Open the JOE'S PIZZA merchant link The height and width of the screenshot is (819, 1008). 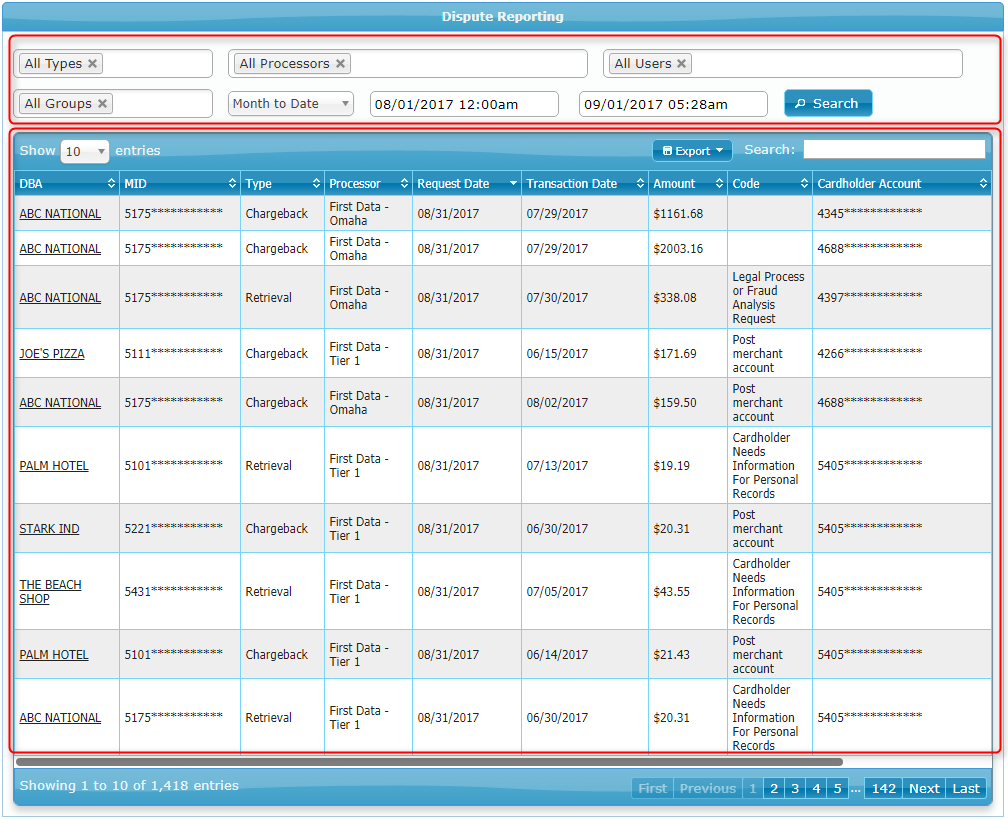click(52, 354)
